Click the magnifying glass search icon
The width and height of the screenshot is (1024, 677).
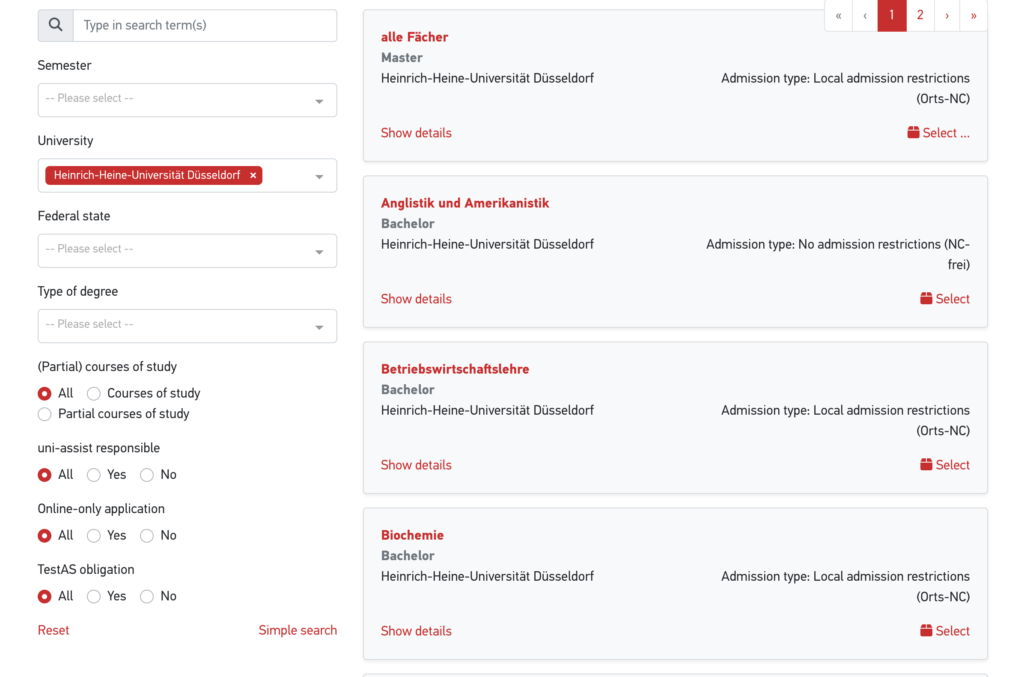55,25
